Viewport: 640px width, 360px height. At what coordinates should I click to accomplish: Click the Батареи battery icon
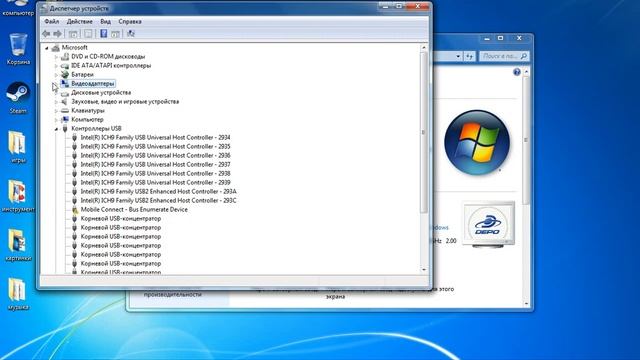[x=65, y=75]
